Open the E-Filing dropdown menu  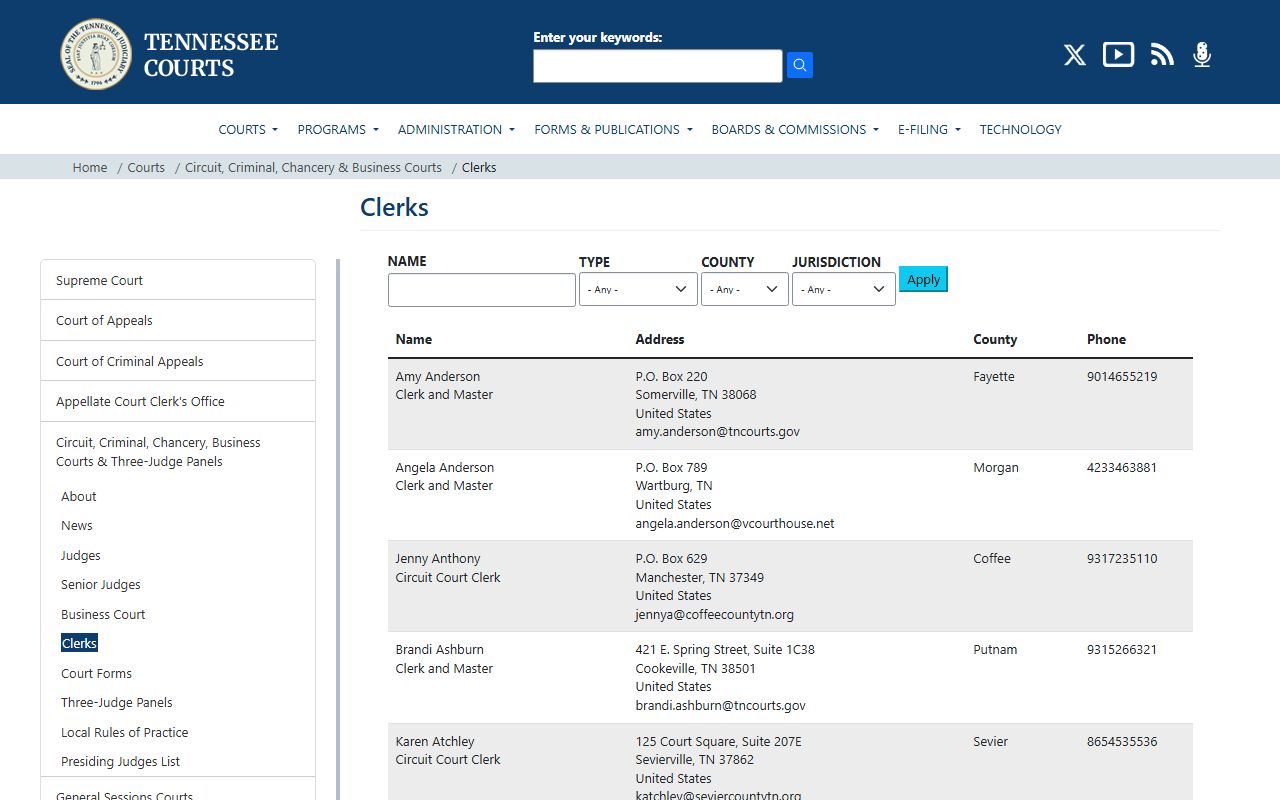[x=929, y=129]
